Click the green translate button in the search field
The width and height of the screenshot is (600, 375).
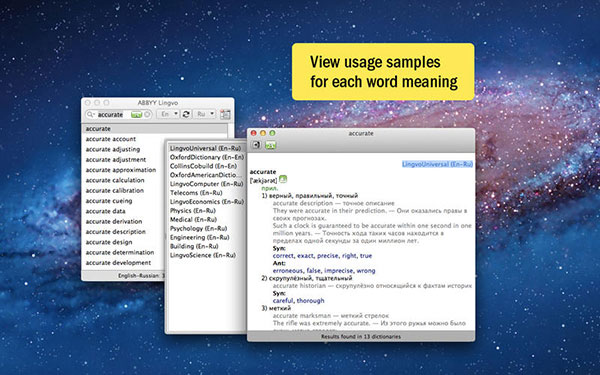[136, 114]
